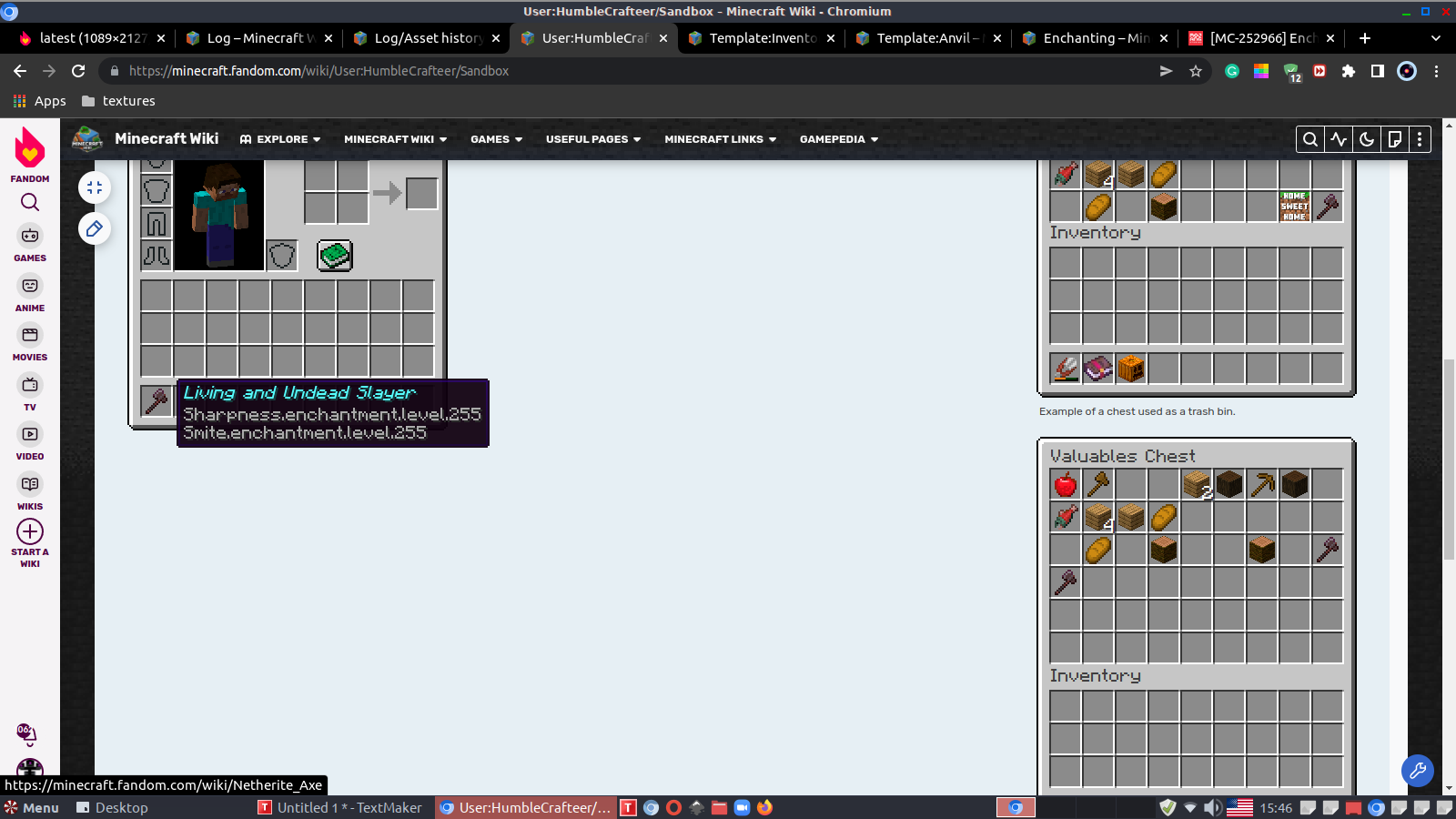Open the Movies section in Fandom sidebar
1456x819 pixels.
click(30, 343)
